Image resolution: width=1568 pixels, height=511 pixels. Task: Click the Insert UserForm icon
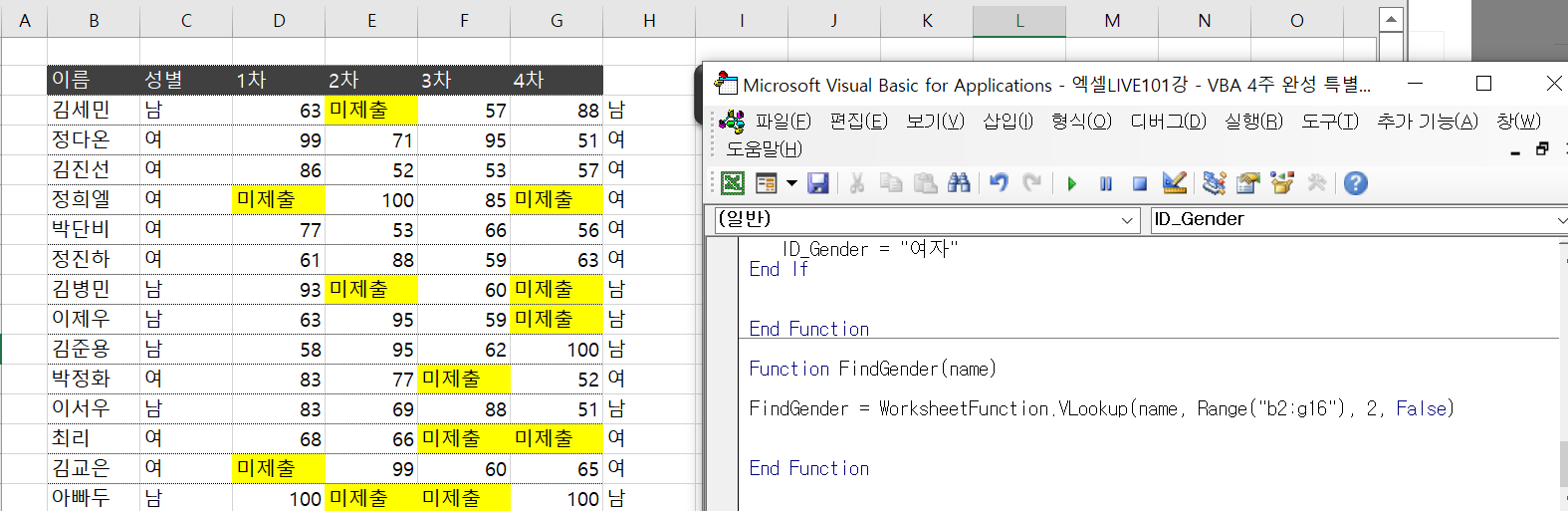click(x=766, y=183)
